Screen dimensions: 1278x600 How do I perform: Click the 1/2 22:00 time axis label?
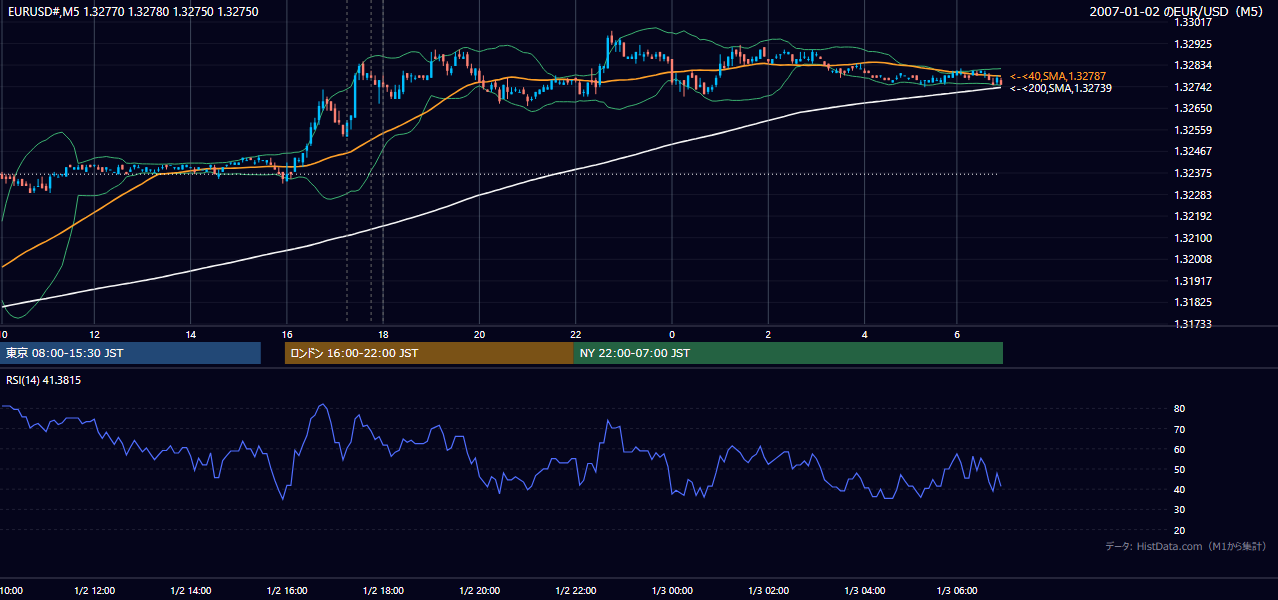575,591
